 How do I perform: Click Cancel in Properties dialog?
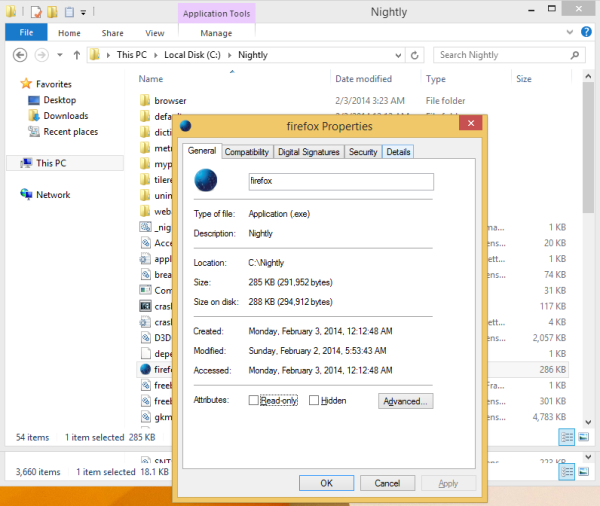click(x=387, y=483)
